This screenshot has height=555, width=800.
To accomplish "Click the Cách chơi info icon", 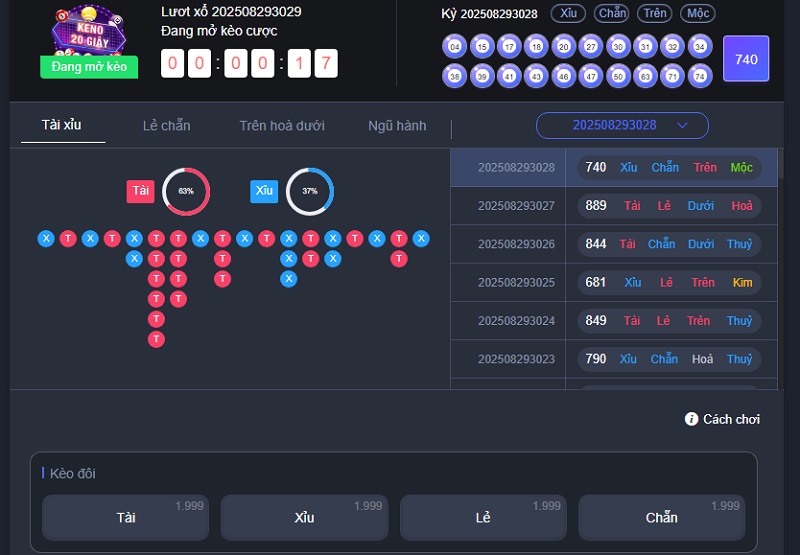I will pos(691,419).
